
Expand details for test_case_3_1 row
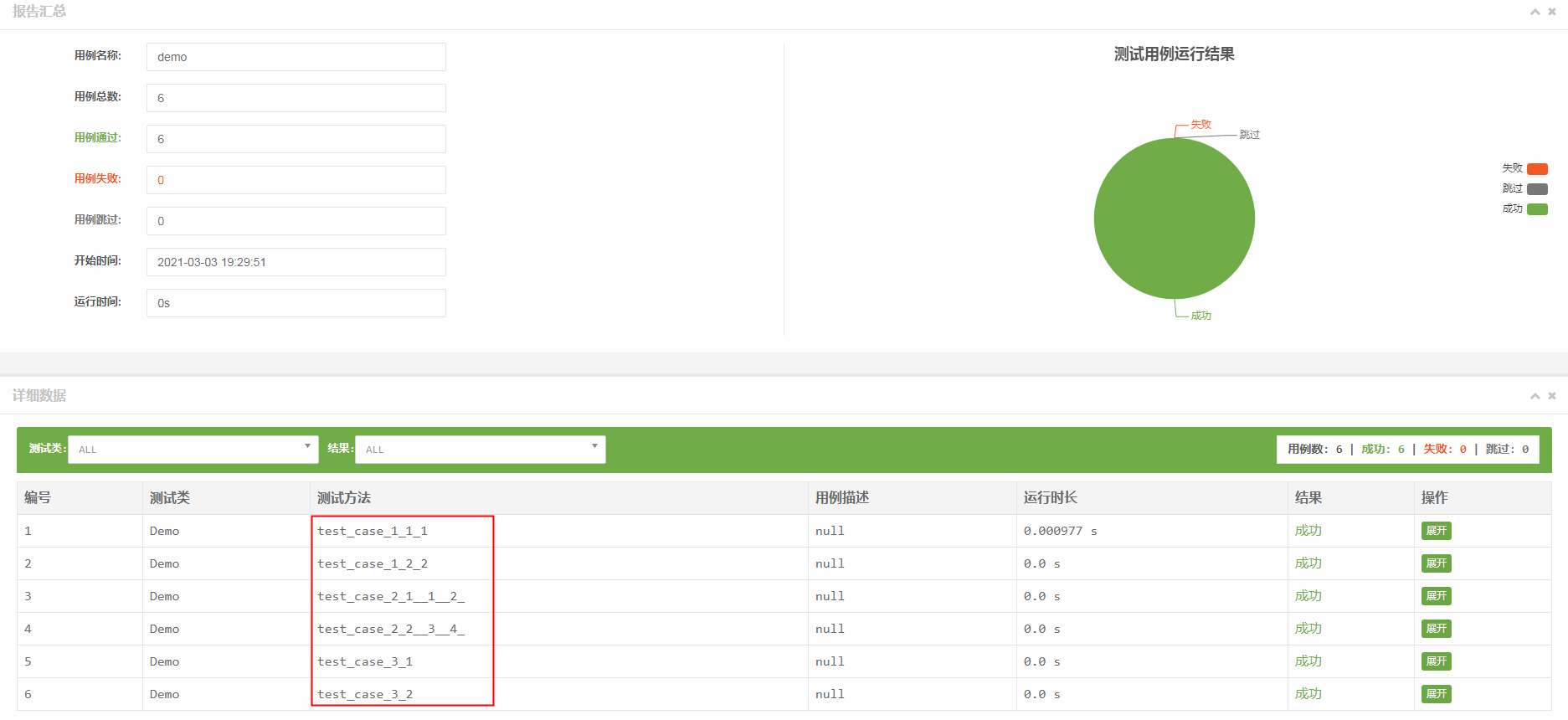click(1436, 661)
